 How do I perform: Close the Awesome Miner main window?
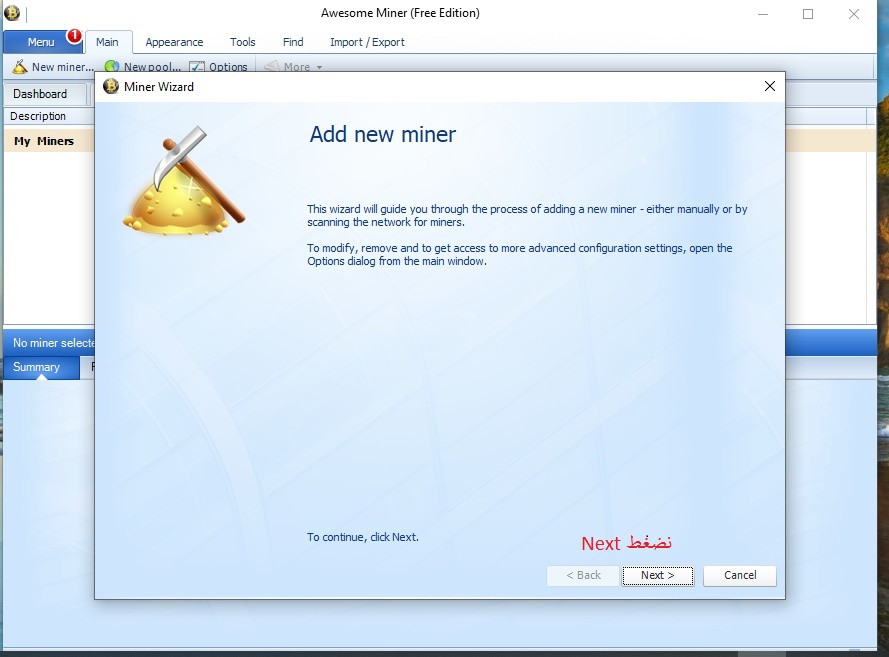point(854,14)
